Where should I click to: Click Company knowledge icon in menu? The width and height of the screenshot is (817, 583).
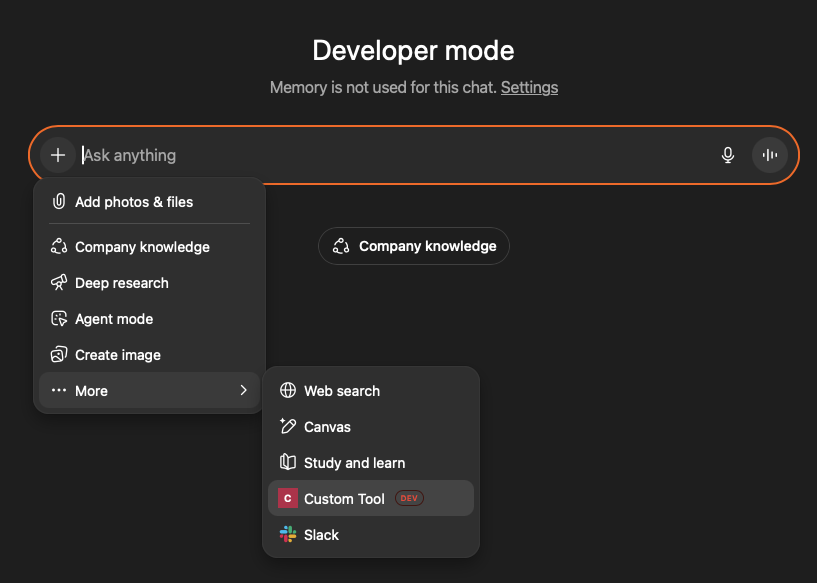(x=59, y=246)
